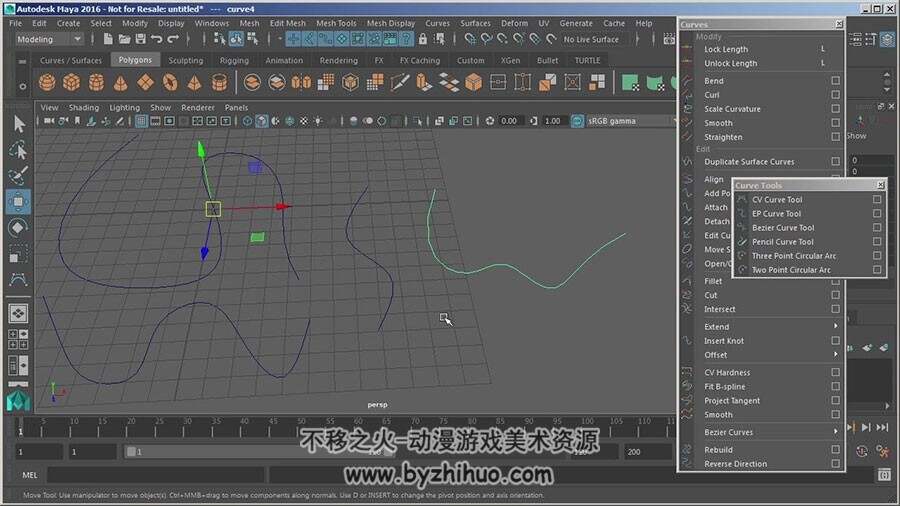900x506 pixels.
Task: Activate the Rotate tool in toolbox
Action: (18, 228)
